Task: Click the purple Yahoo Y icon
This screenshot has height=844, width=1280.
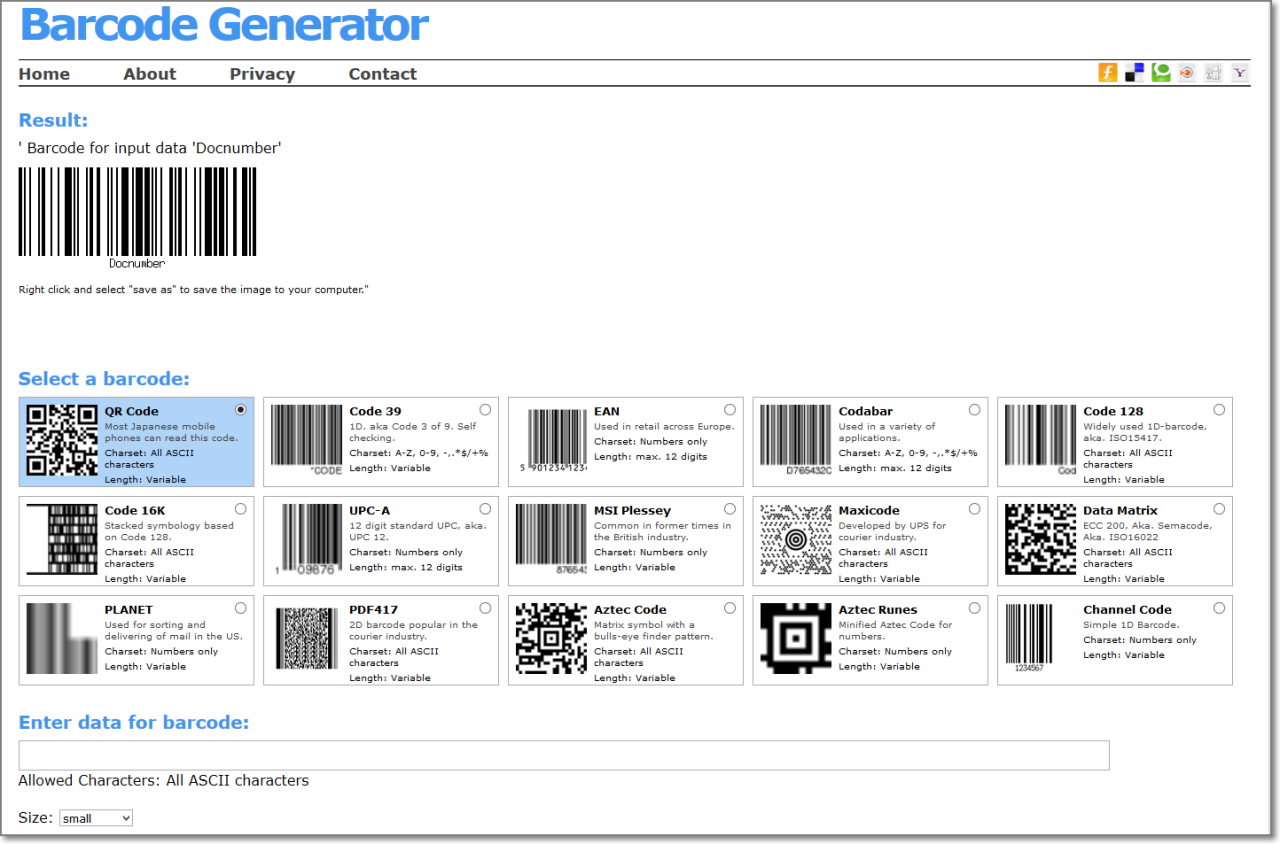Action: pos(1240,72)
